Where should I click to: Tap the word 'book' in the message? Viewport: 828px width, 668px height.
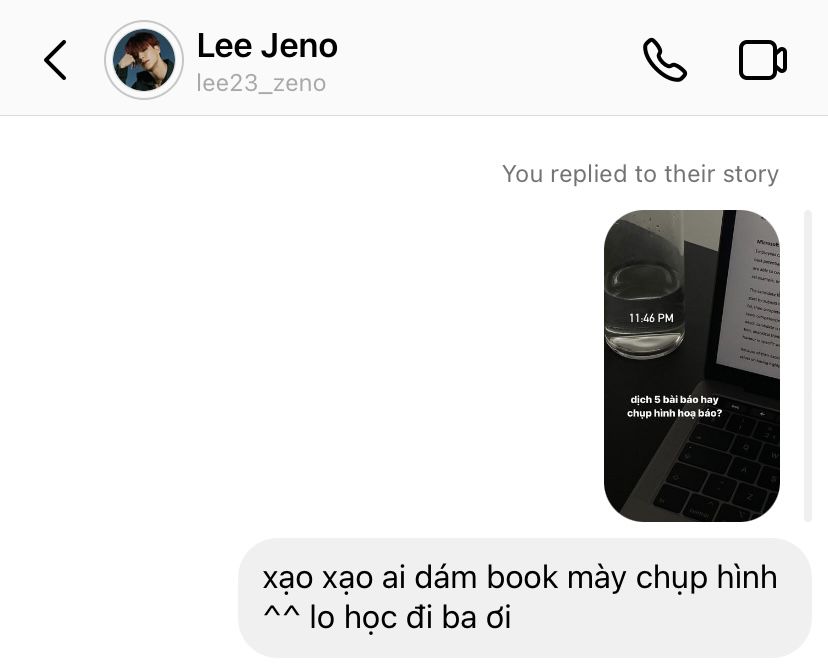[x=522, y=577]
